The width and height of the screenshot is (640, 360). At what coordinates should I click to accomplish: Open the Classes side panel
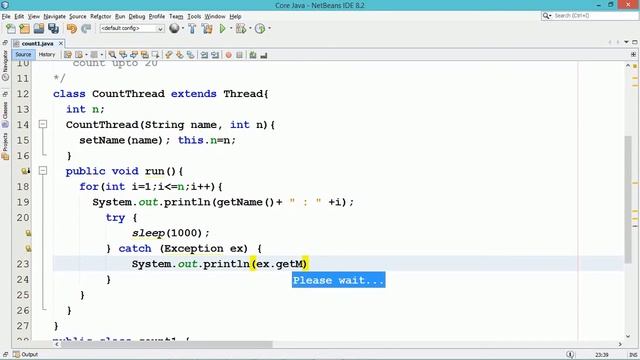click(5, 114)
